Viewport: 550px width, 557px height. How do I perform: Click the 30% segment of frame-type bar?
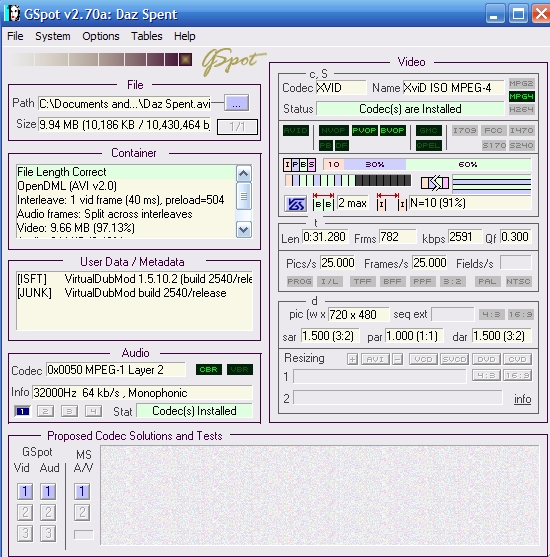pyautogui.click(x=375, y=164)
